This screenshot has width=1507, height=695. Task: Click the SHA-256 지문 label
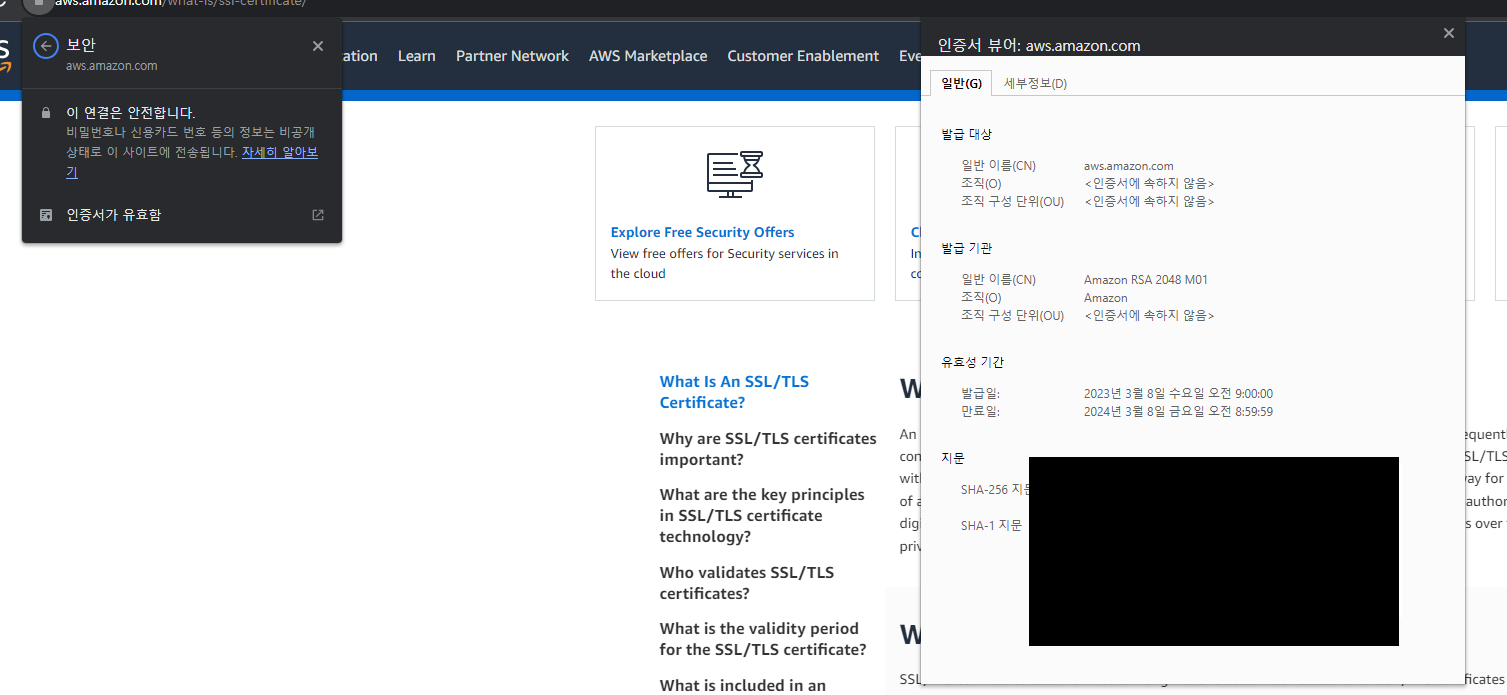point(995,490)
